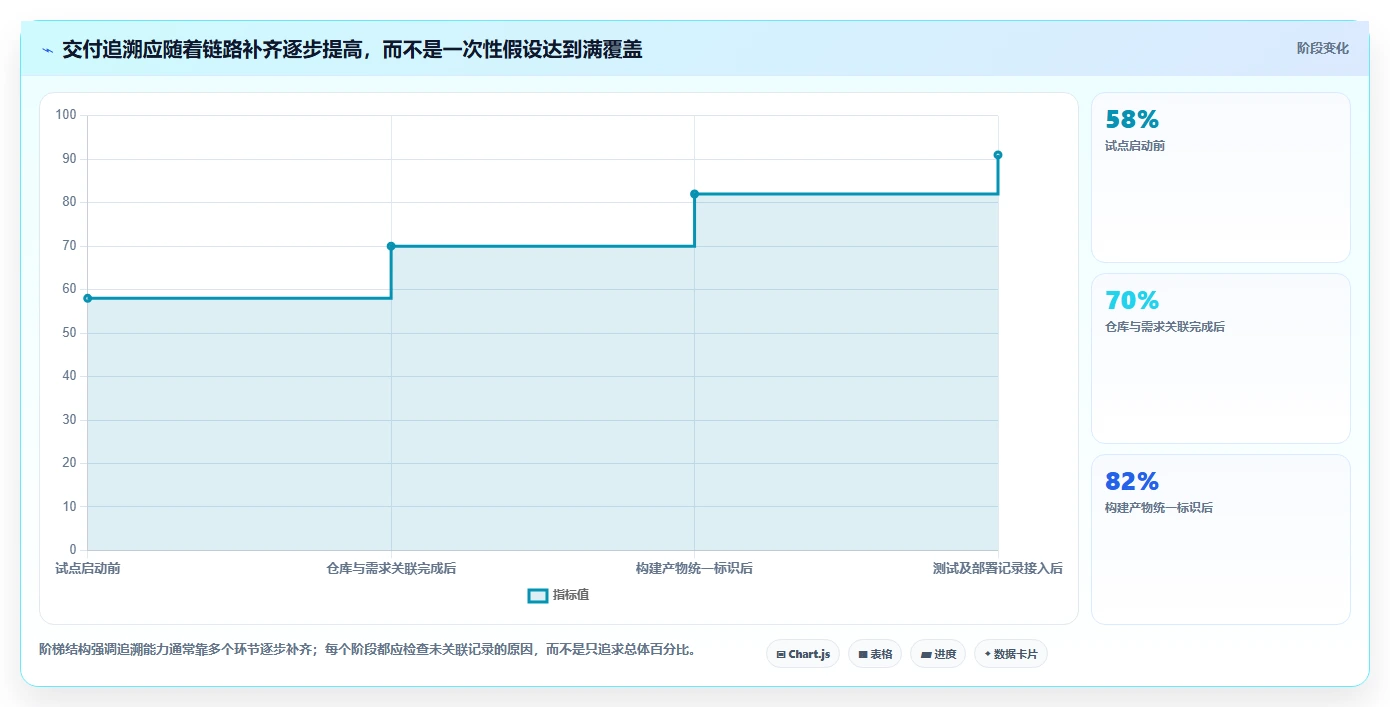Select the 进度 chip

coord(938,654)
